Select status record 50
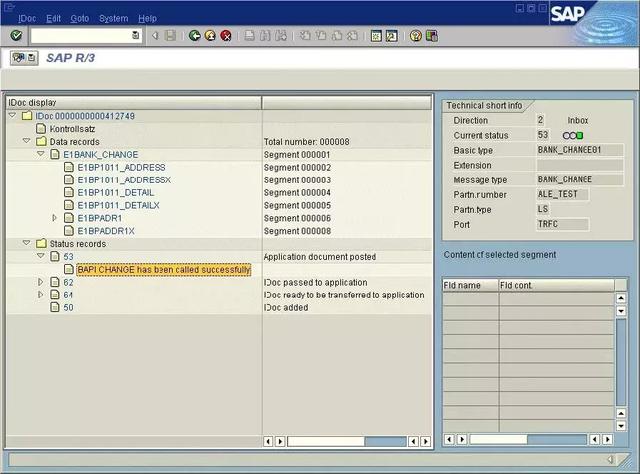Screen dimensions: 640x474 (68, 307)
